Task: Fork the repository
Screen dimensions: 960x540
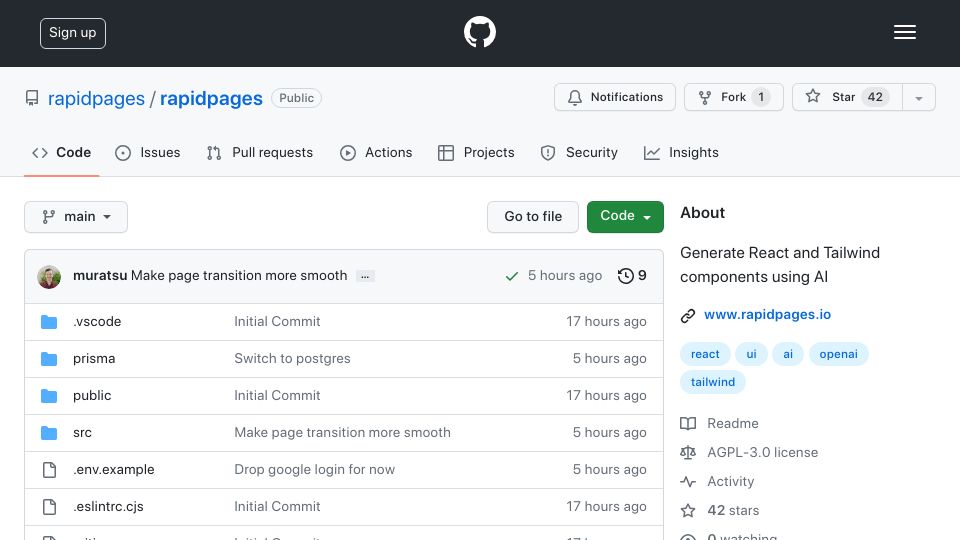Action: pyautogui.click(x=733, y=97)
